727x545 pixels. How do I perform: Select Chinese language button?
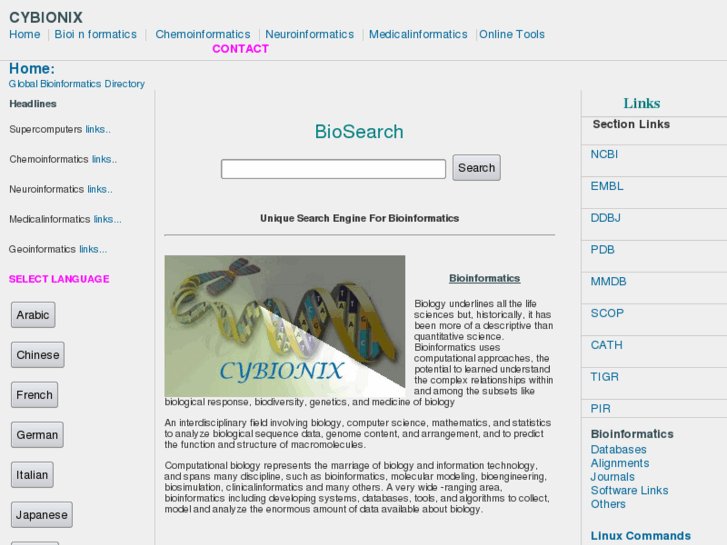click(38, 355)
